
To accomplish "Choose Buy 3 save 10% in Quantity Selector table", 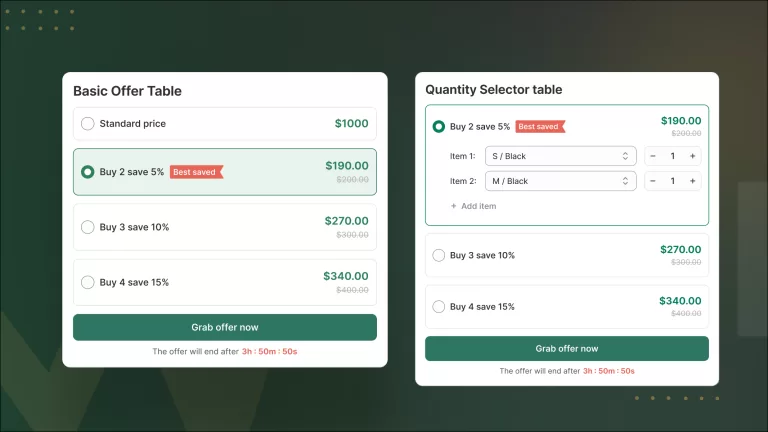I will (439, 255).
